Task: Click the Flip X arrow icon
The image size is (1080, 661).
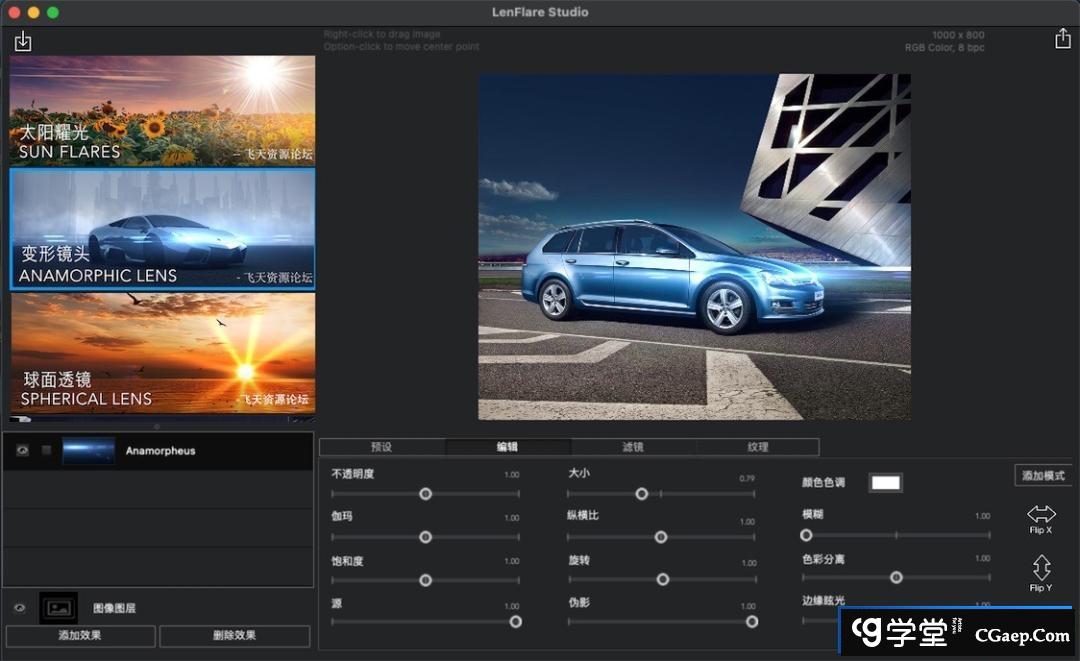Action: click(x=1041, y=514)
